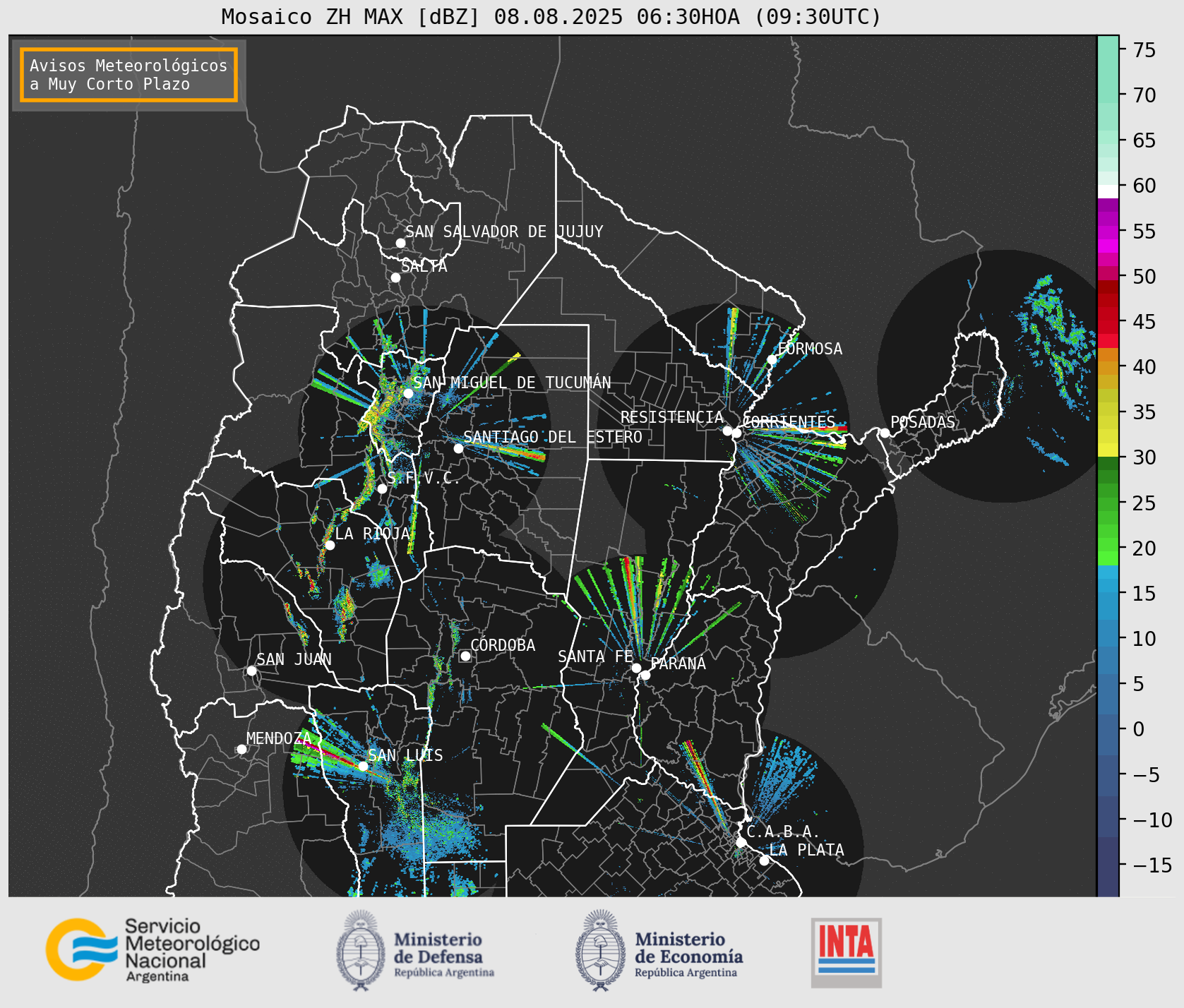Click the white 60 dBZ color band
Screen dimensions: 1184x1008
click(1108, 191)
